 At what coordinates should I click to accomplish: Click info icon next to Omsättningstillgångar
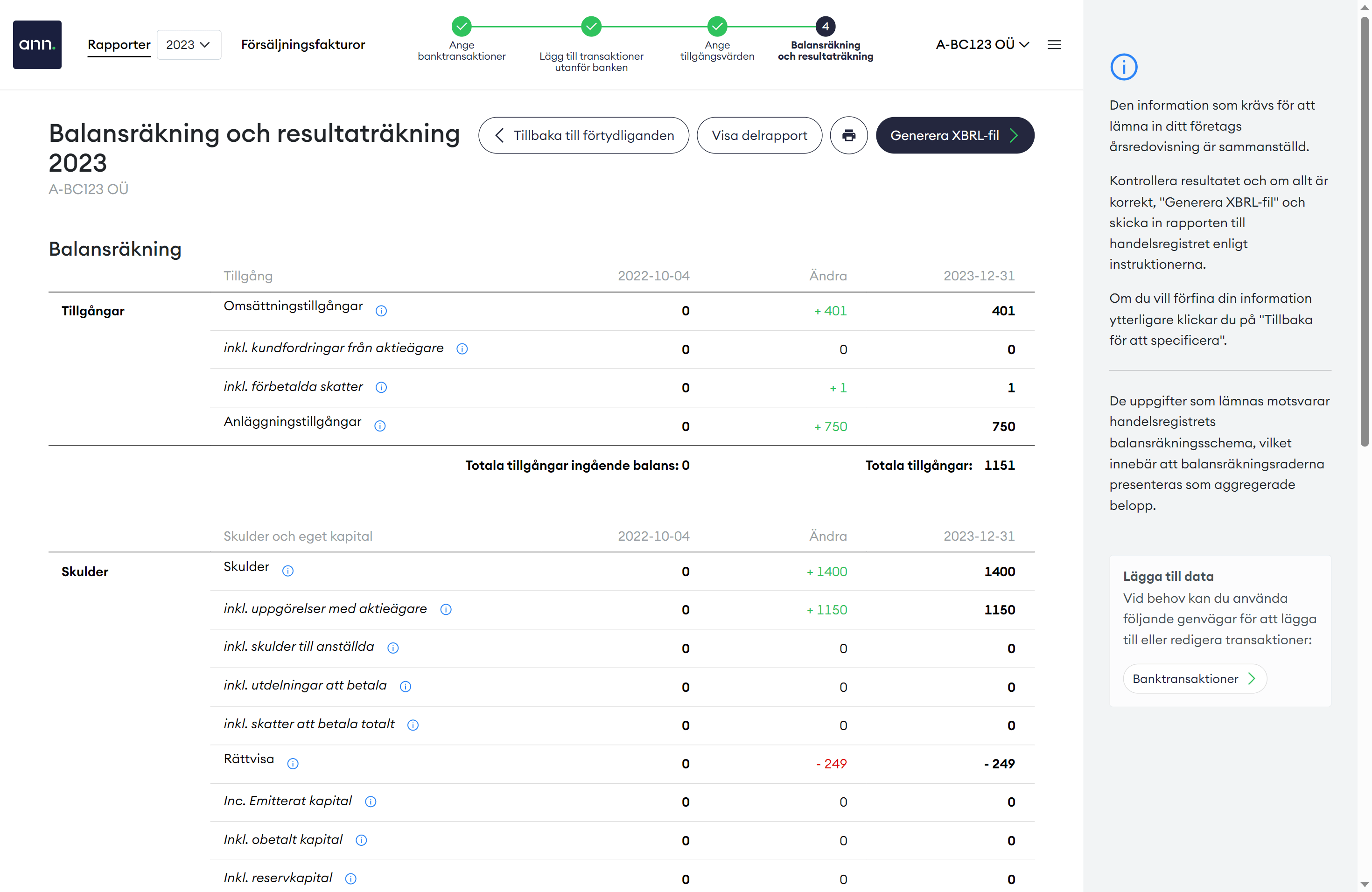(x=381, y=311)
